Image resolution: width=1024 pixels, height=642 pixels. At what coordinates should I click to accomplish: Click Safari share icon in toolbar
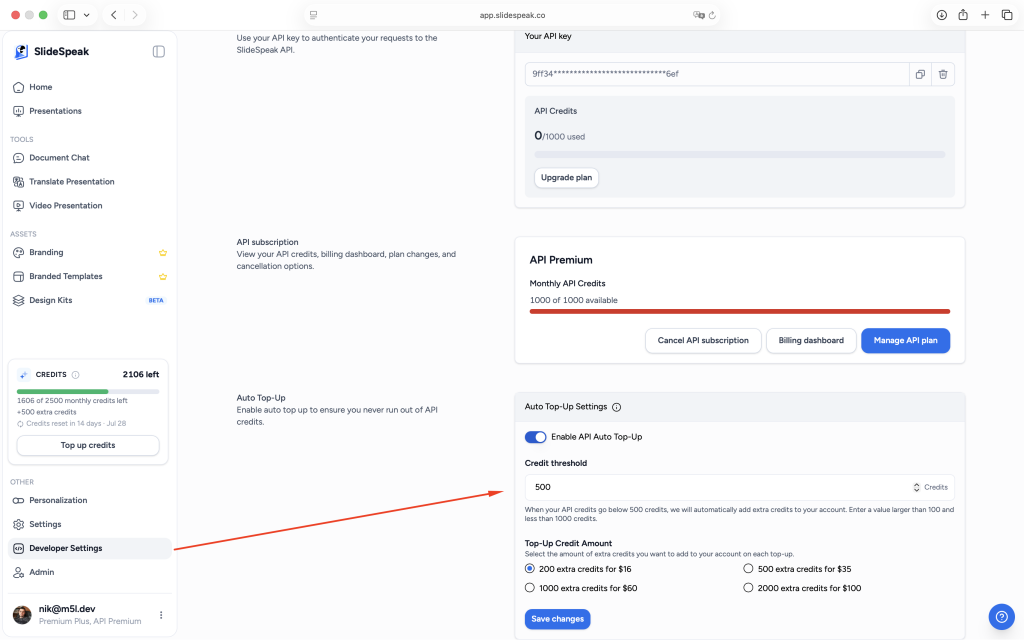pos(963,15)
